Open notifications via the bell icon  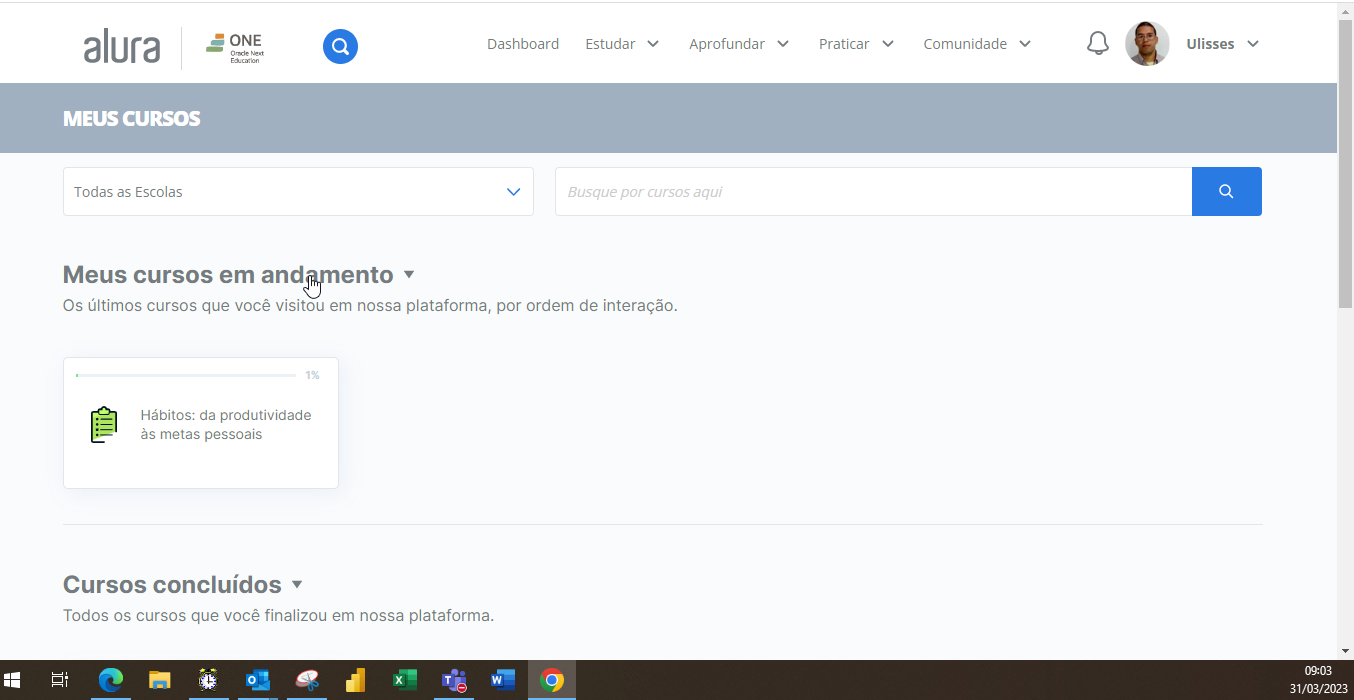(x=1097, y=43)
